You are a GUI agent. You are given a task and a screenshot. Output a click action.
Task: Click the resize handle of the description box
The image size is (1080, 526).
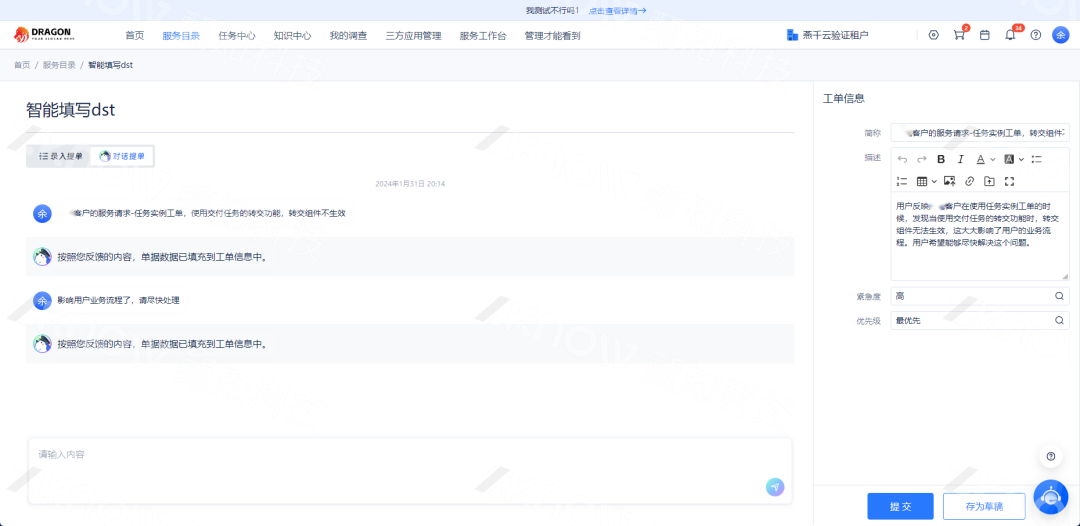coord(1064,275)
